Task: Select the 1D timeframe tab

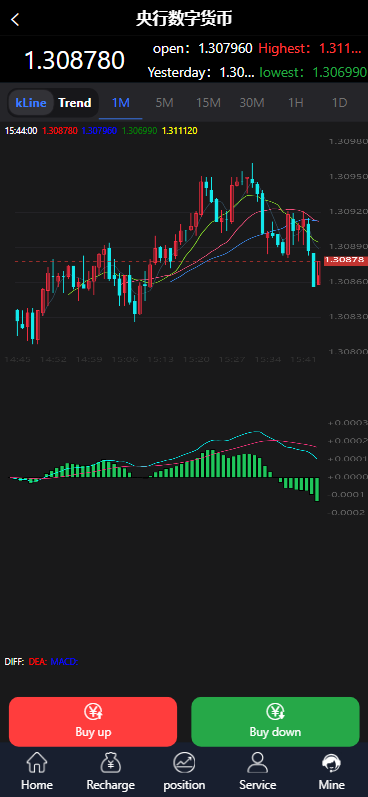Action: pyautogui.click(x=339, y=103)
